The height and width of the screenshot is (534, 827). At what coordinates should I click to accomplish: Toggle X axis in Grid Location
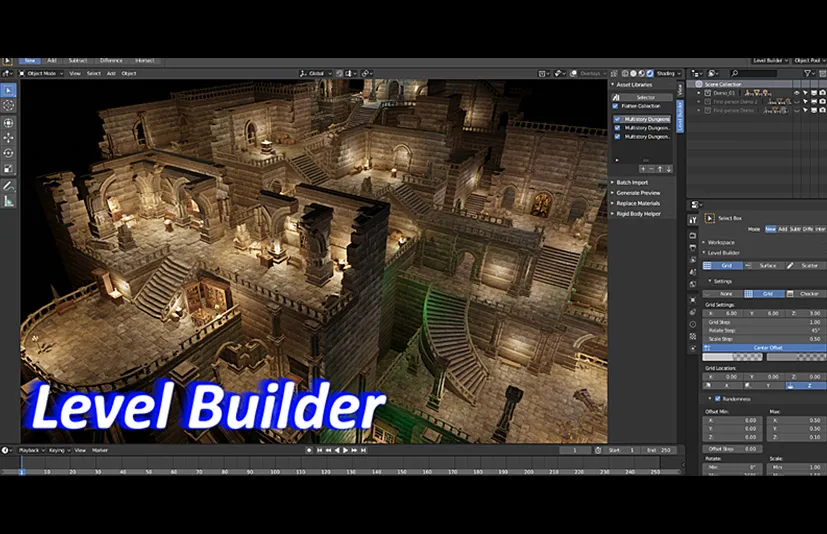pyautogui.click(x=723, y=386)
